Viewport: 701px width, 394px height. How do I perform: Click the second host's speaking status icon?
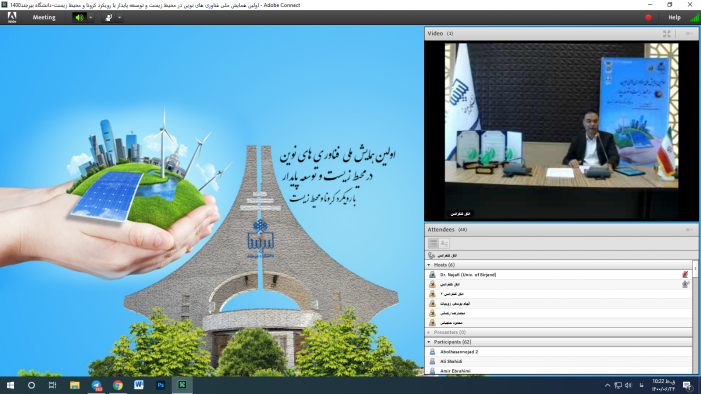pyautogui.click(x=685, y=284)
